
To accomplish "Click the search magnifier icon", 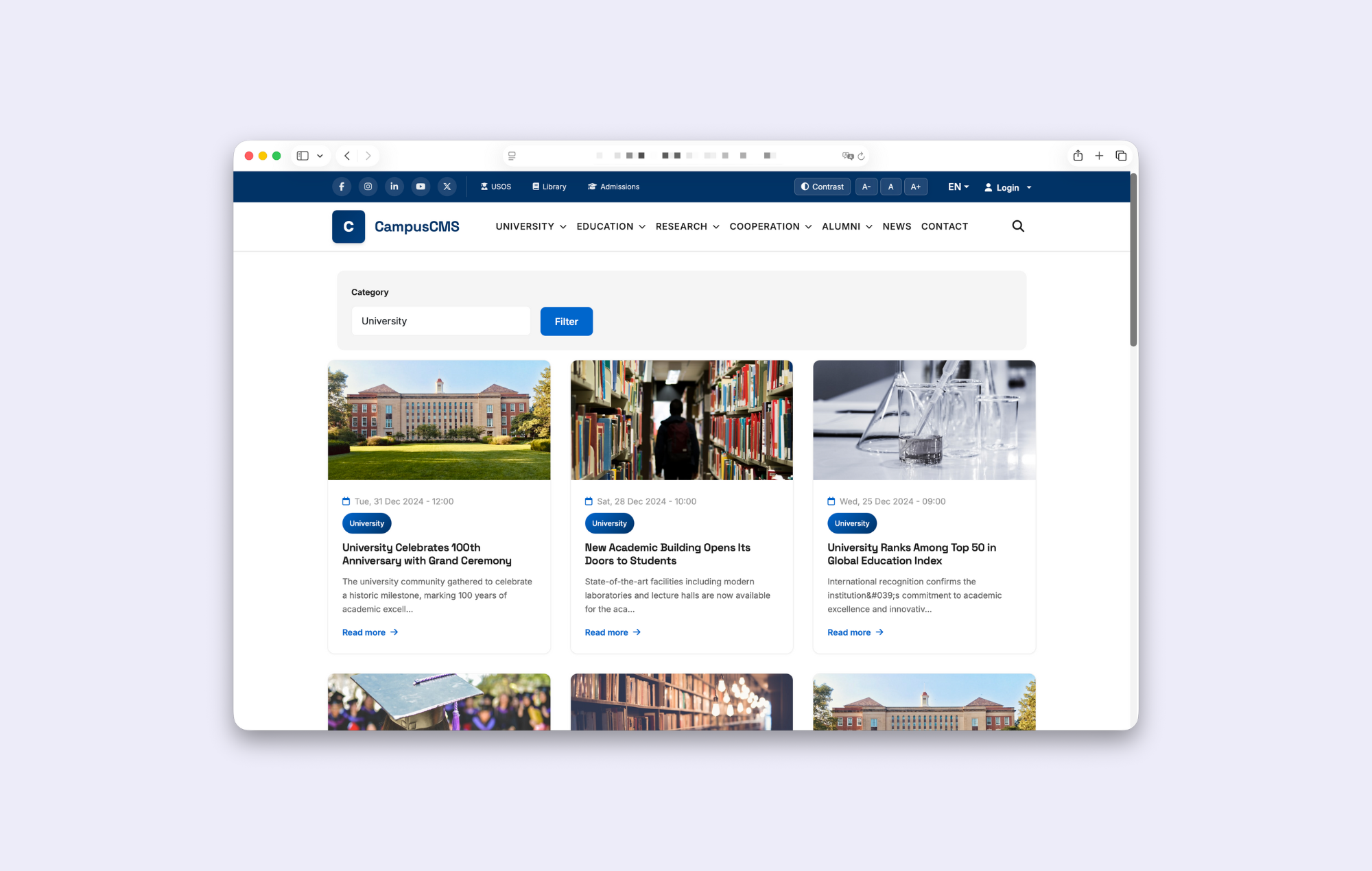I will click(1018, 226).
